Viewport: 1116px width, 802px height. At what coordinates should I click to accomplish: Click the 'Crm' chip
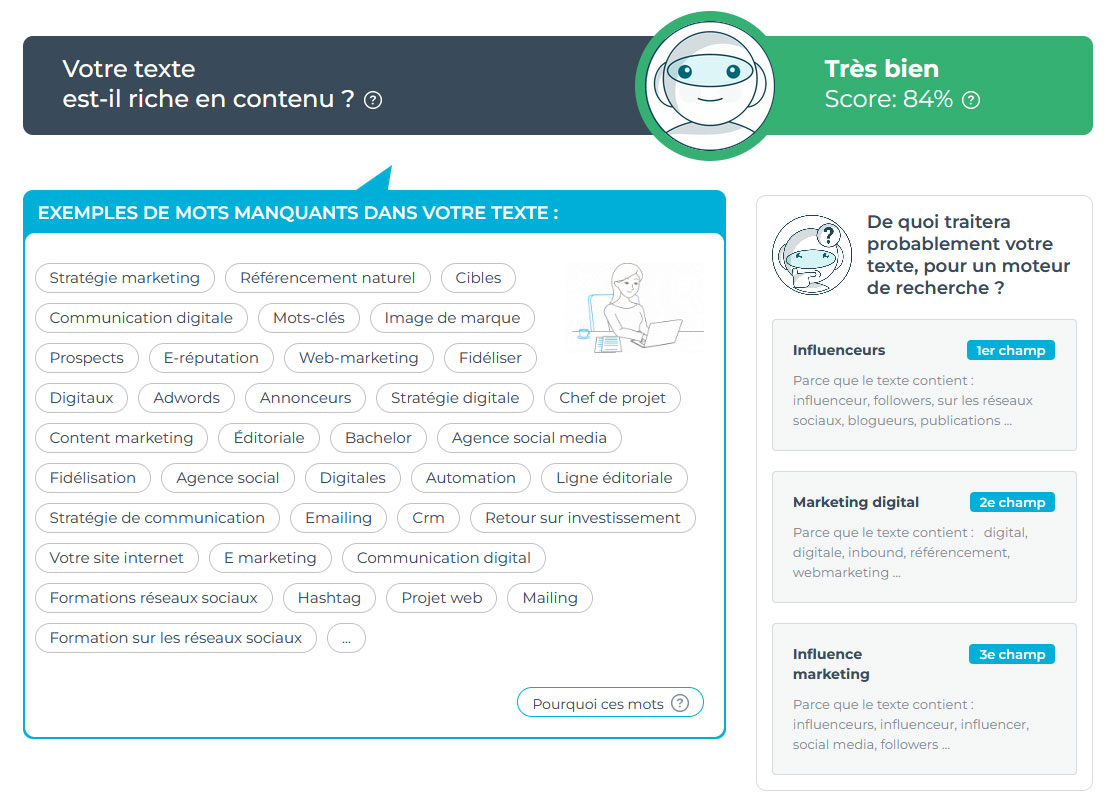[x=428, y=518]
